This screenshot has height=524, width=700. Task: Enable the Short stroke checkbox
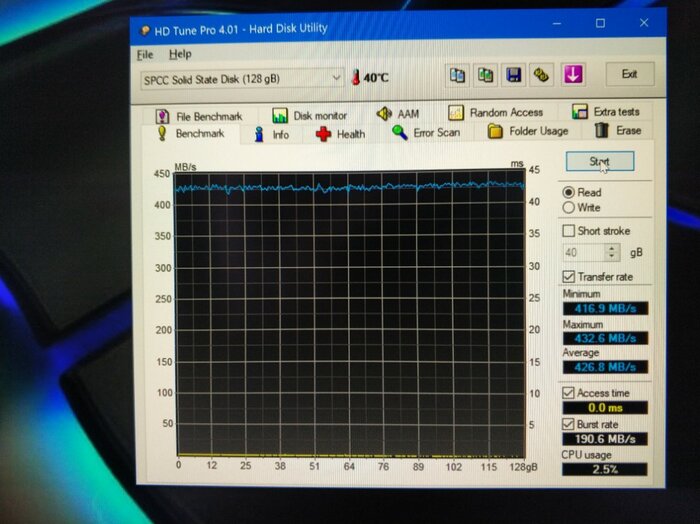pyautogui.click(x=568, y=231)
